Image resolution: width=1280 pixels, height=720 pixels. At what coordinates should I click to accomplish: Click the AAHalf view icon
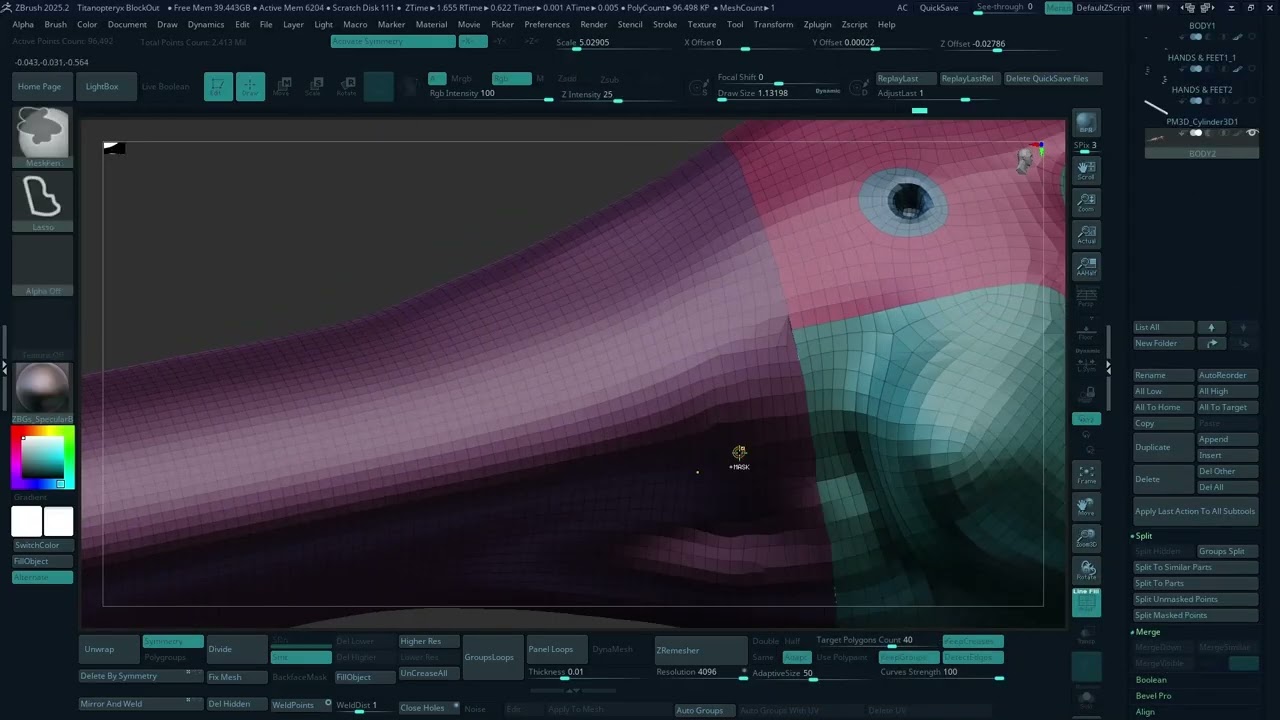pos(1086,266)
